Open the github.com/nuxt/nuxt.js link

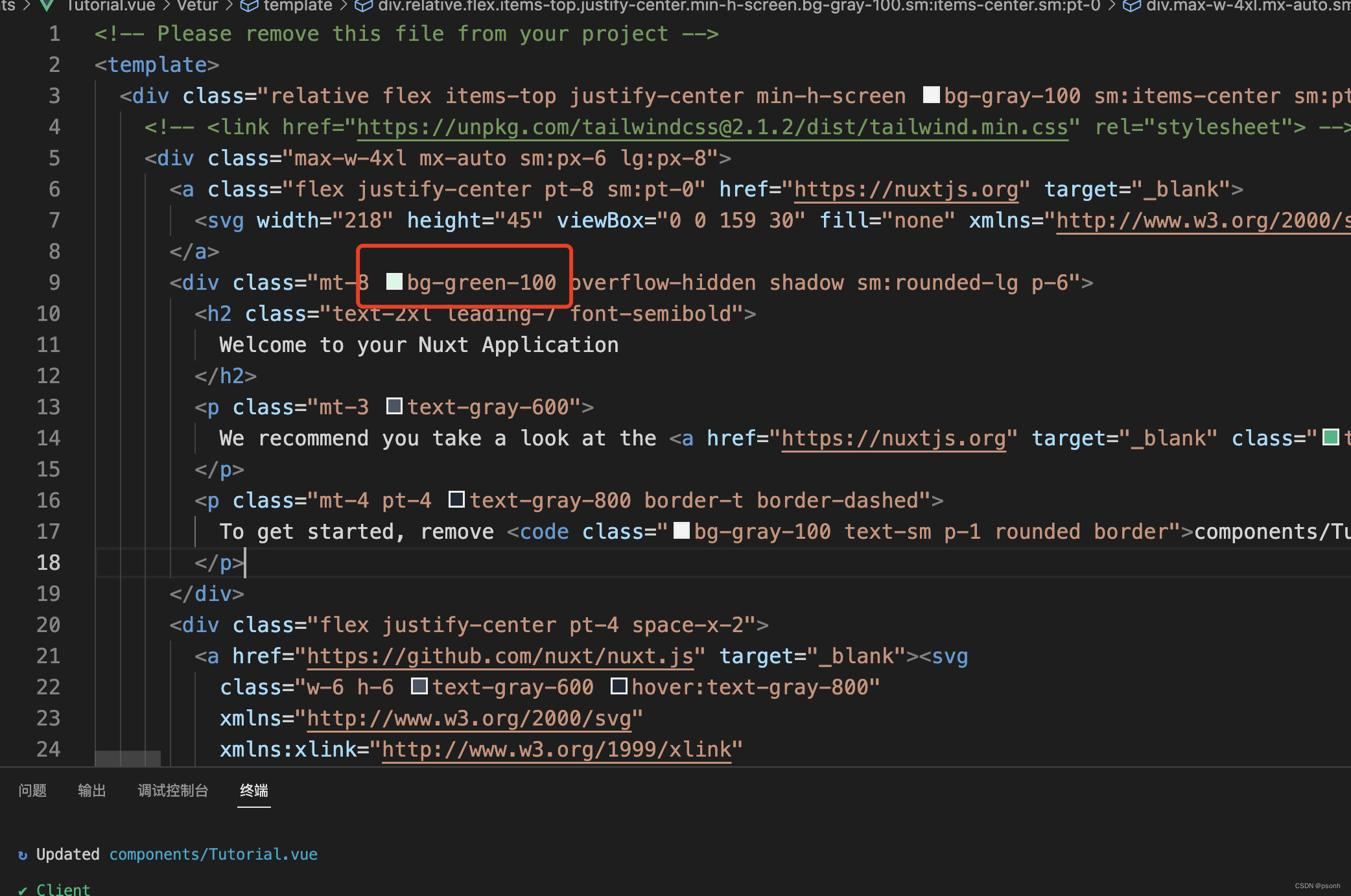point(500,656)
